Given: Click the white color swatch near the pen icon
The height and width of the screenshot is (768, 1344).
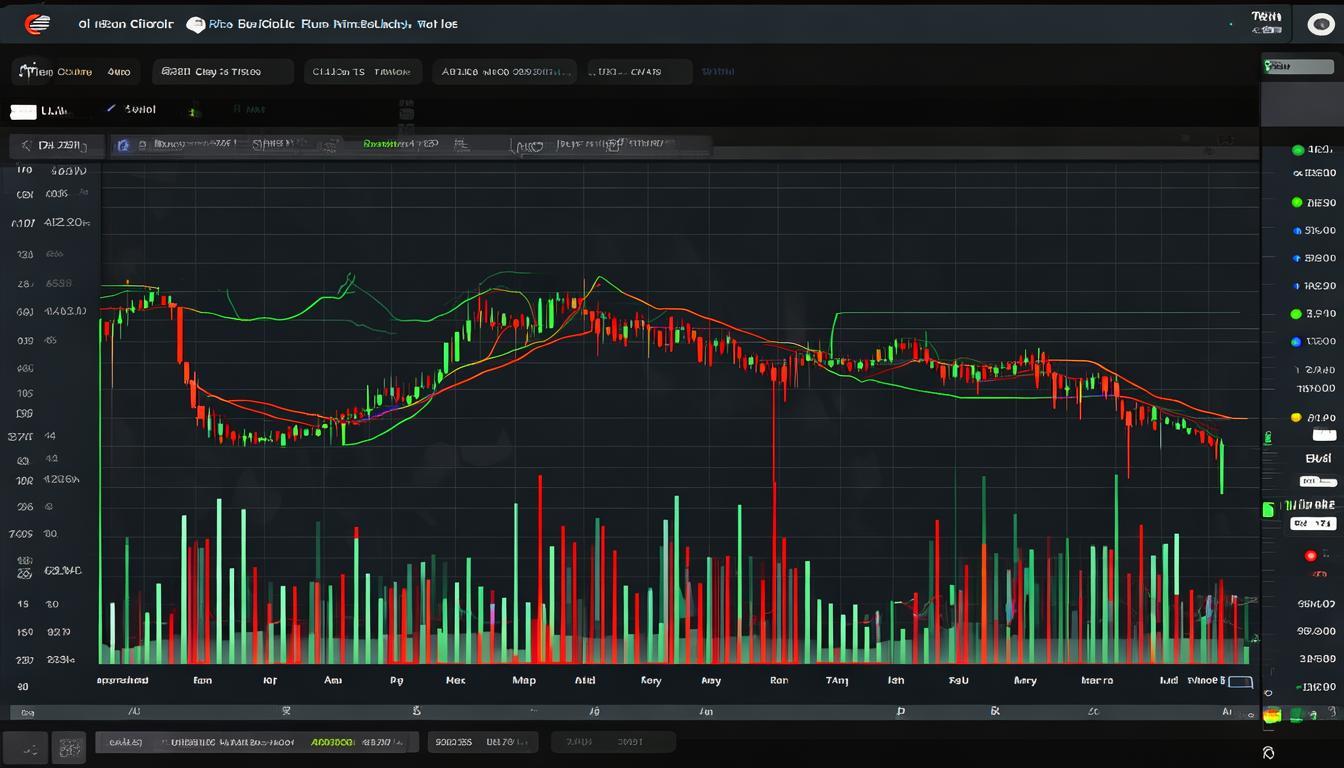Looking at the screenshot, I should pyautogui.click(x=23, y=112).
